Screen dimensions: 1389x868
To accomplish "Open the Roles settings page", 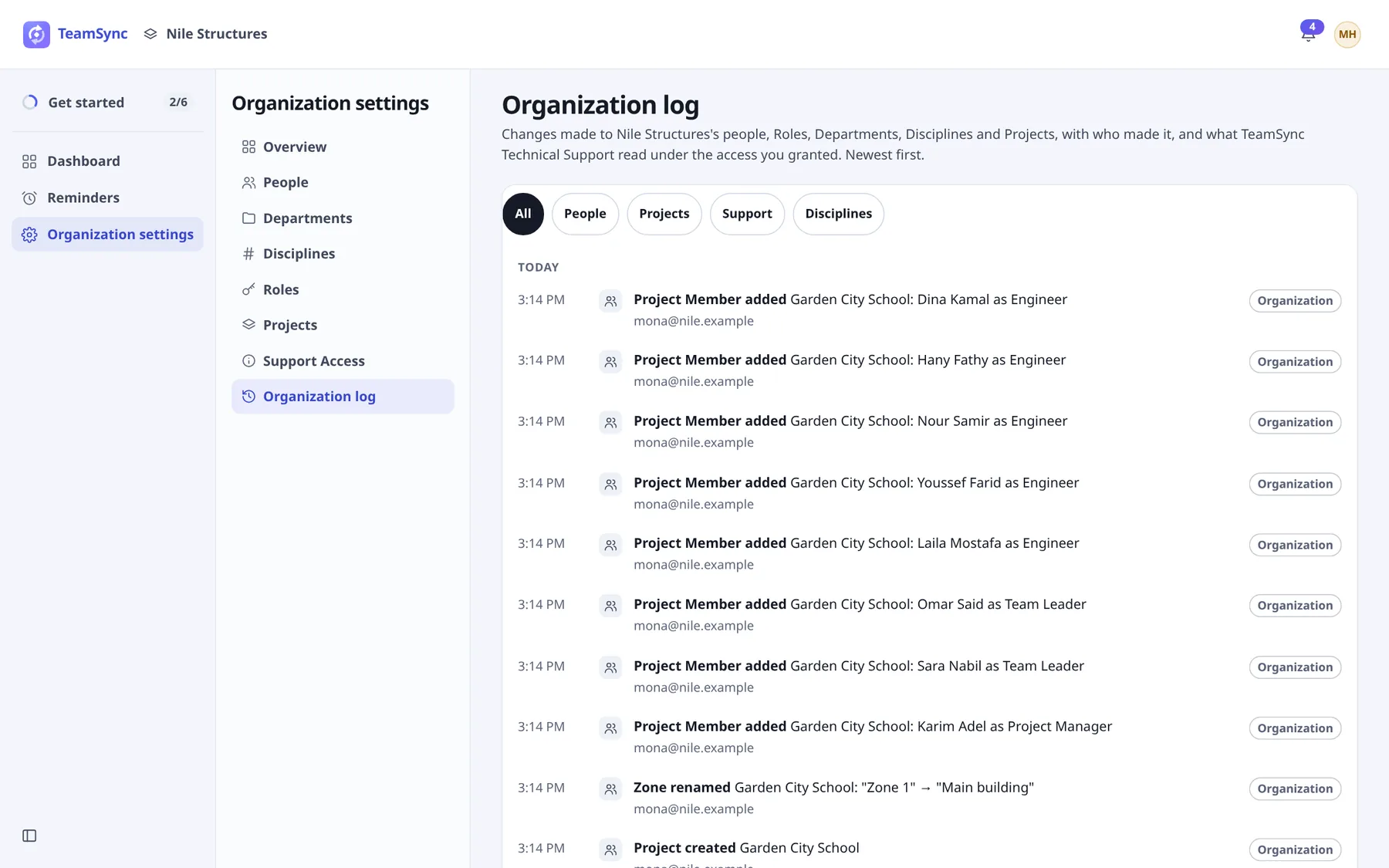I will click(343, 289).
